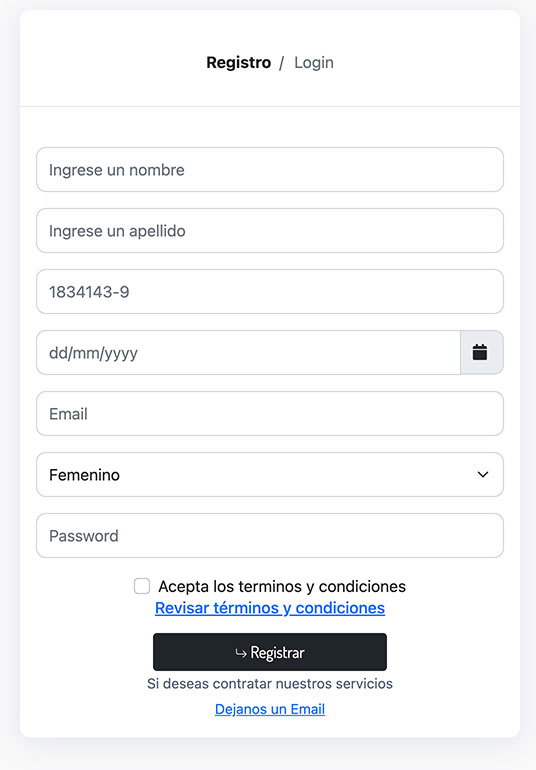The image size is (536, 770).
Task: Click the arrow icon inside Registrar button
Action: click(x=241, y=653)
